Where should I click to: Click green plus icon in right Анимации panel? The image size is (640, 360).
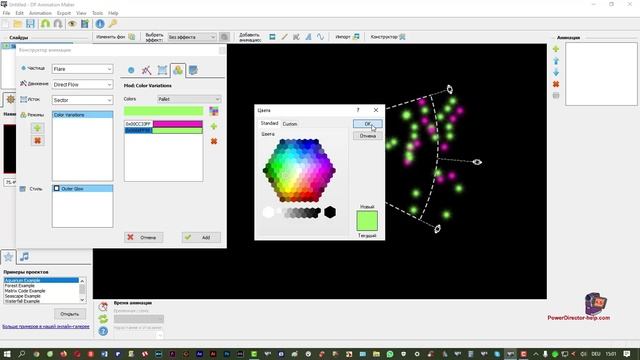556,49
